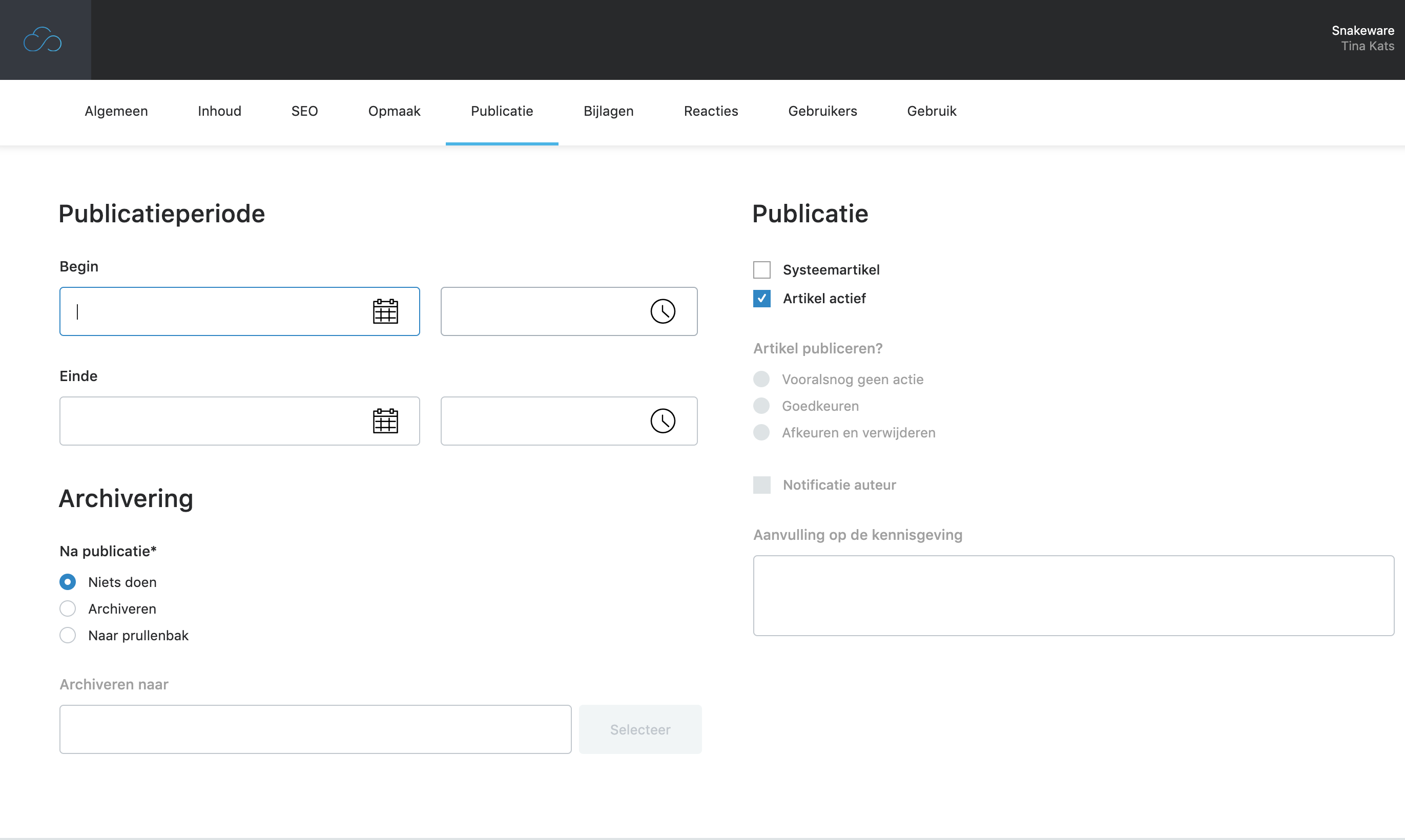Choose the Archiveren radio option

[67, 608]
